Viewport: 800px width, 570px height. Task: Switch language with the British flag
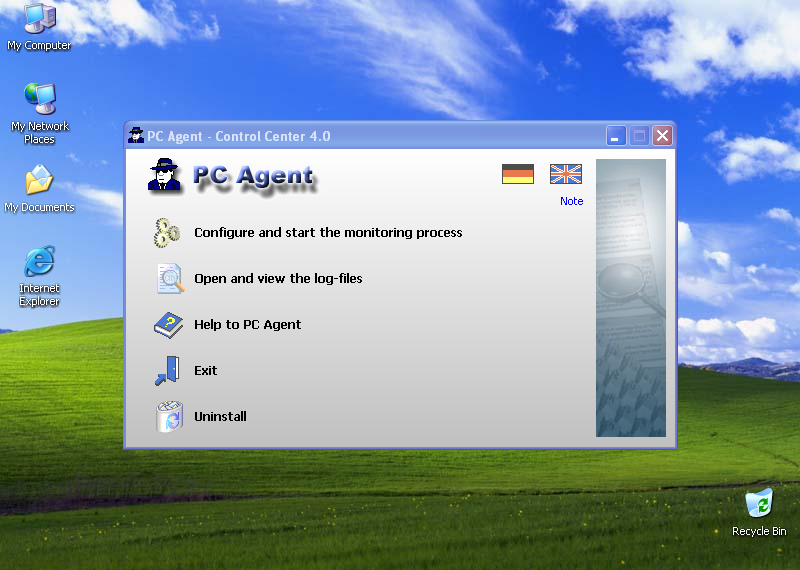566,174
